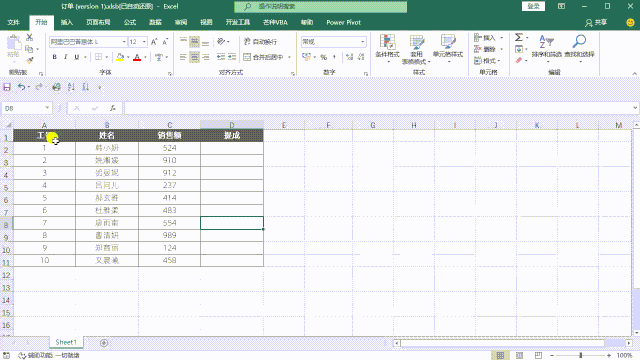640x360 pixels.
Task: Switch to the Power Pivot tab
Action: 343,22
